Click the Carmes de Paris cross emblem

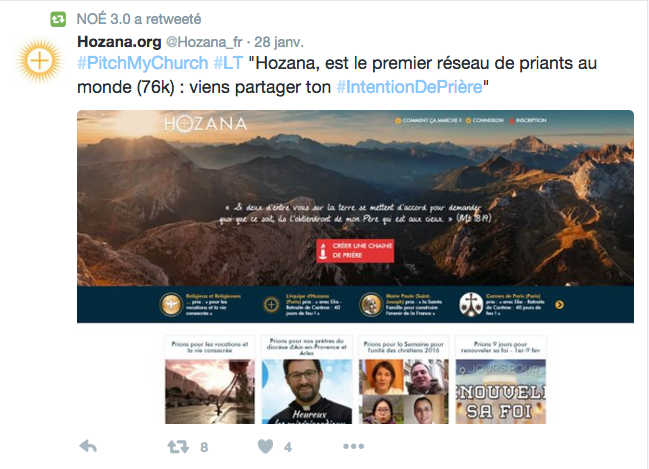coord(471,305)
